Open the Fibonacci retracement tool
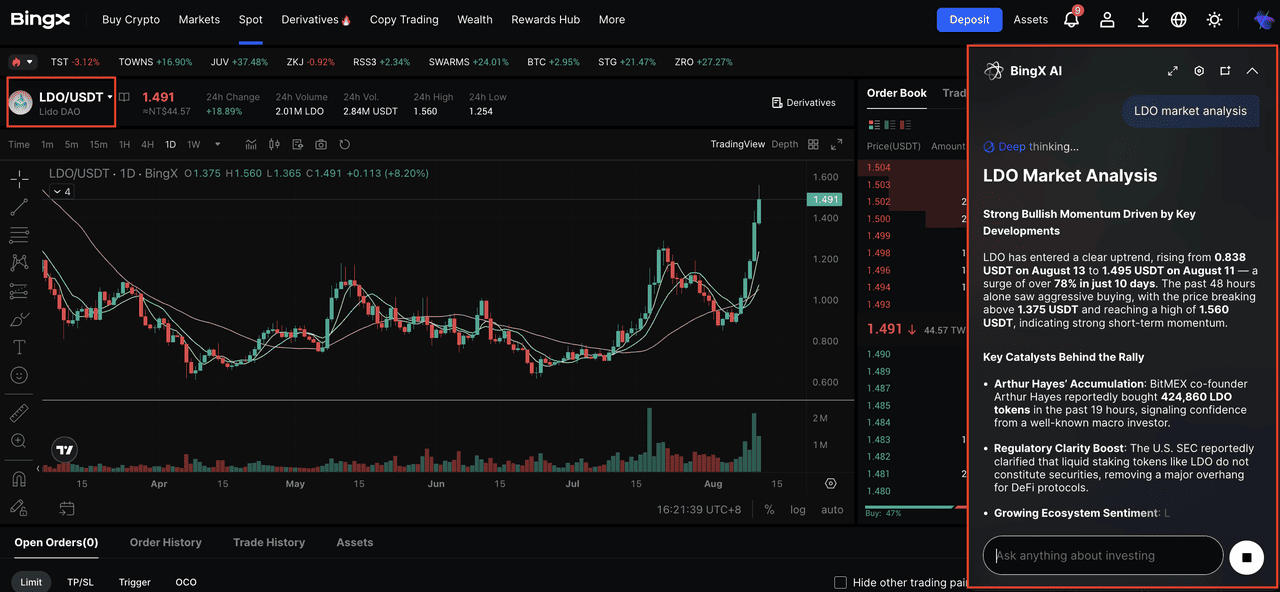Screen dimensions: 1280x592 [19, 235]
